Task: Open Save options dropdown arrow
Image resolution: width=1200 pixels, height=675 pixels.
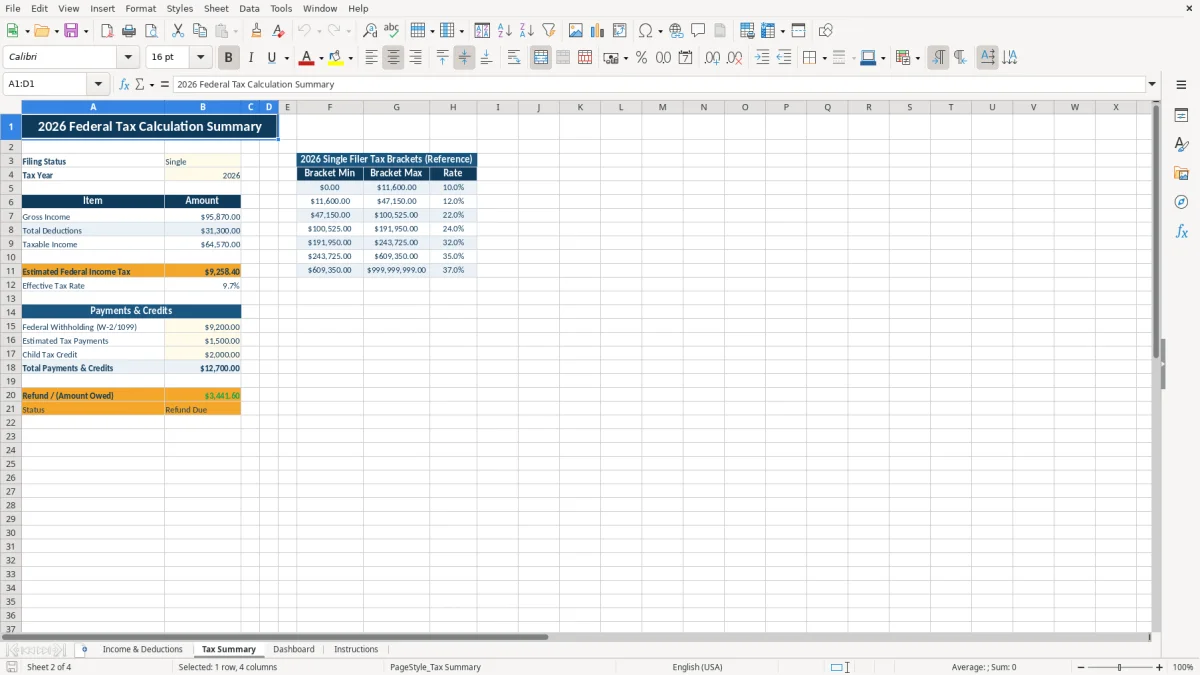Action: tap(86, 31)
